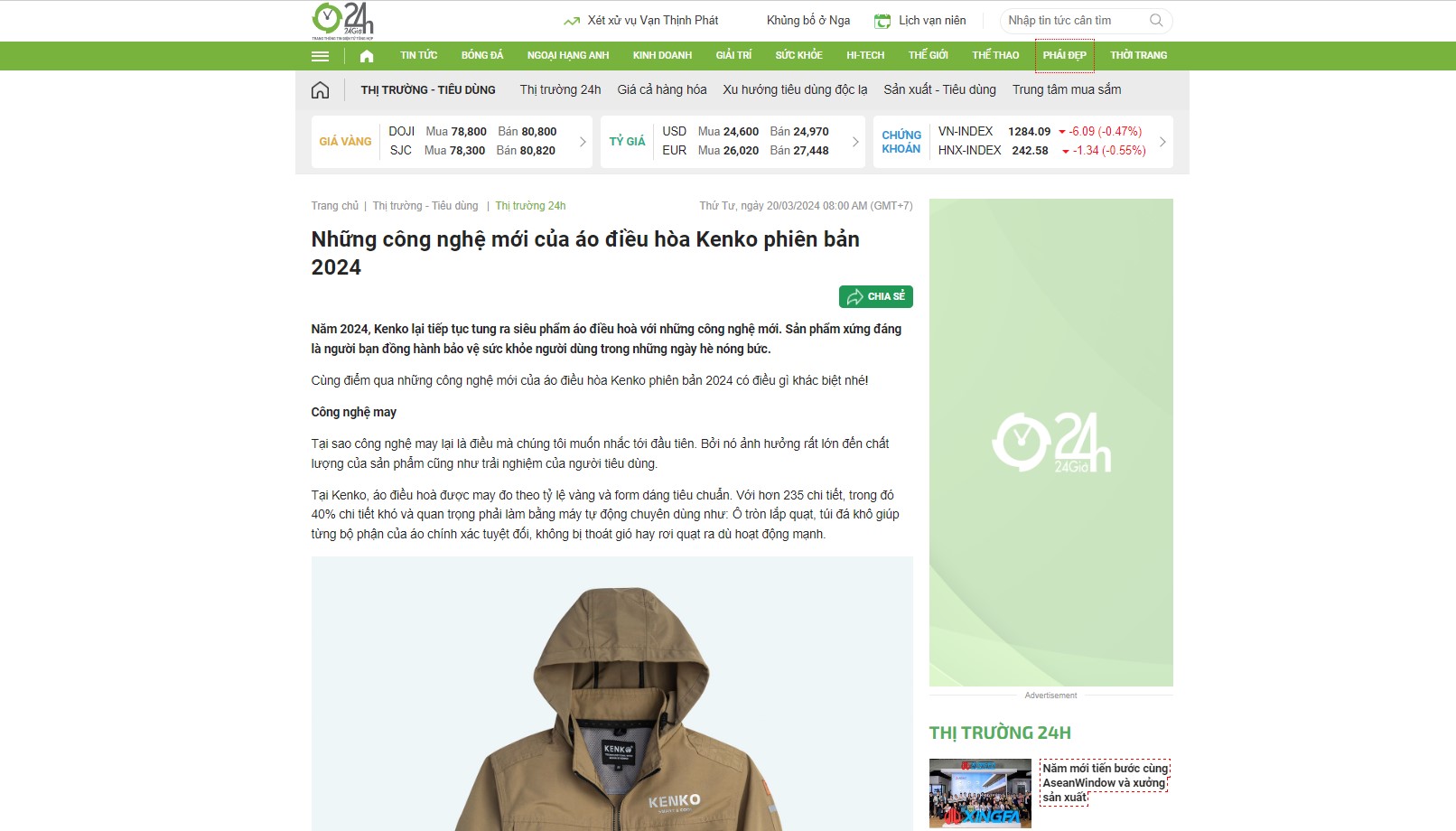The height and width of the screenshot is (831, 1456).
Task: Expand the Tỷ giá panel chevron
Action: (855, 142)
